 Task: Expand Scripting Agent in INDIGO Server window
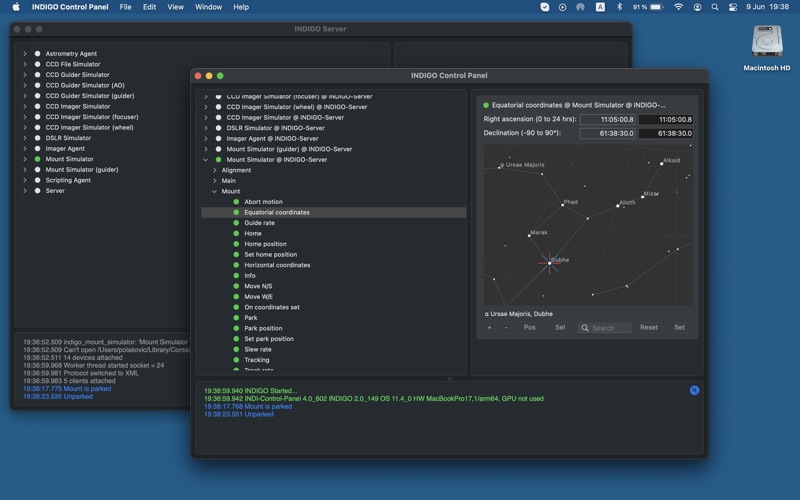pyautogui.click(x=24, y=180)
